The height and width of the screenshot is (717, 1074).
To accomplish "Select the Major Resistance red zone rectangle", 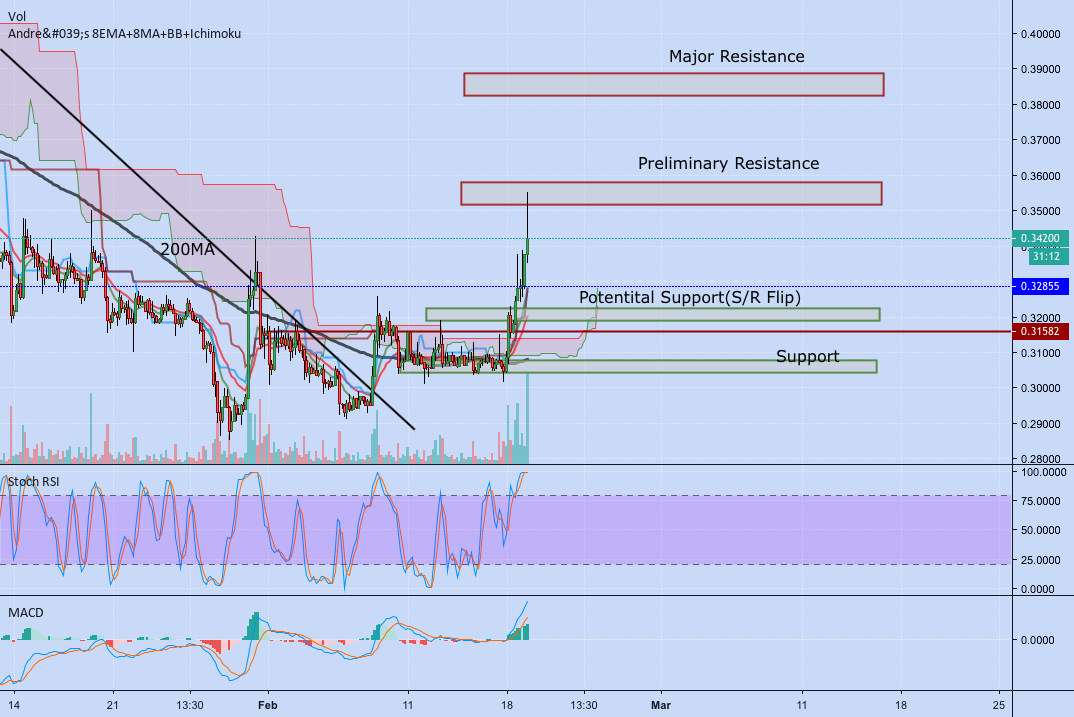I will pos(674,84).
